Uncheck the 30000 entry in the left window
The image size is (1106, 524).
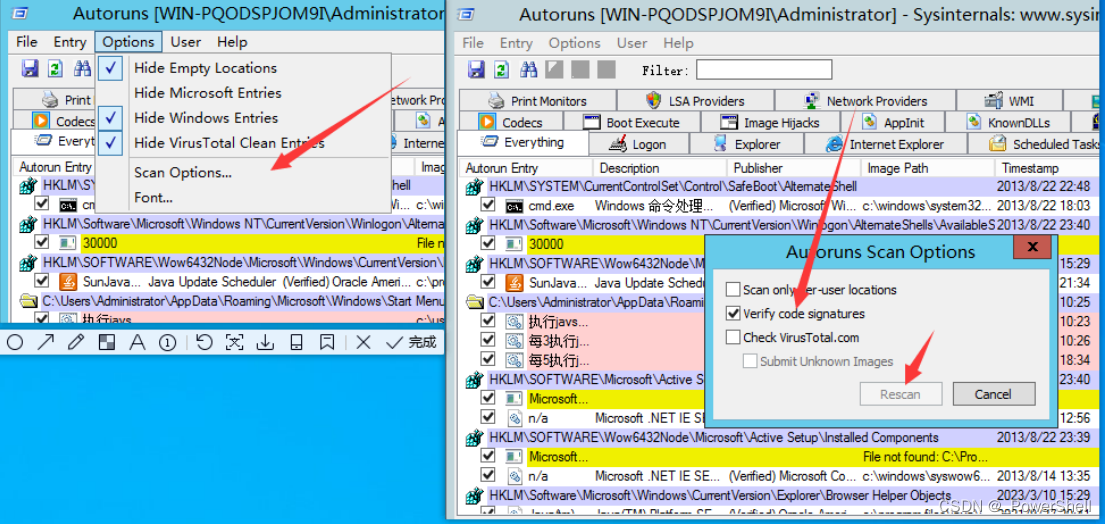42,242
